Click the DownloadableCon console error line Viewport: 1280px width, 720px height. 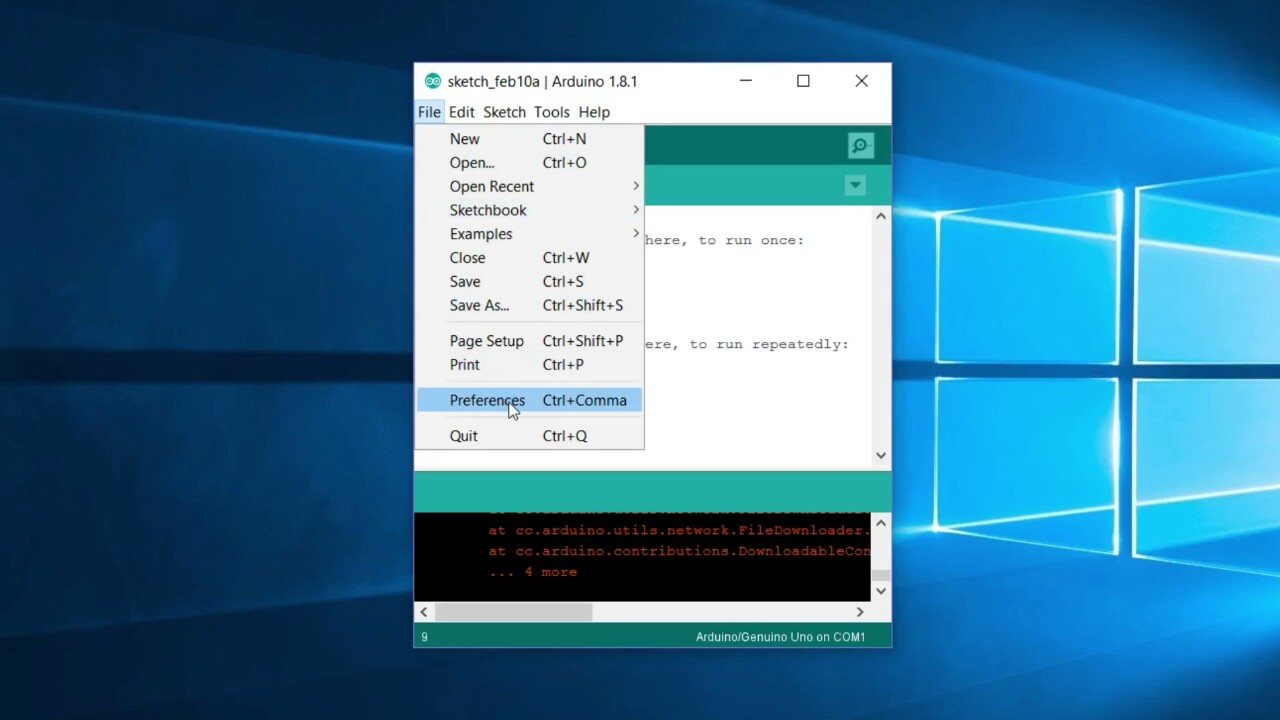click(x=679, y=551)
